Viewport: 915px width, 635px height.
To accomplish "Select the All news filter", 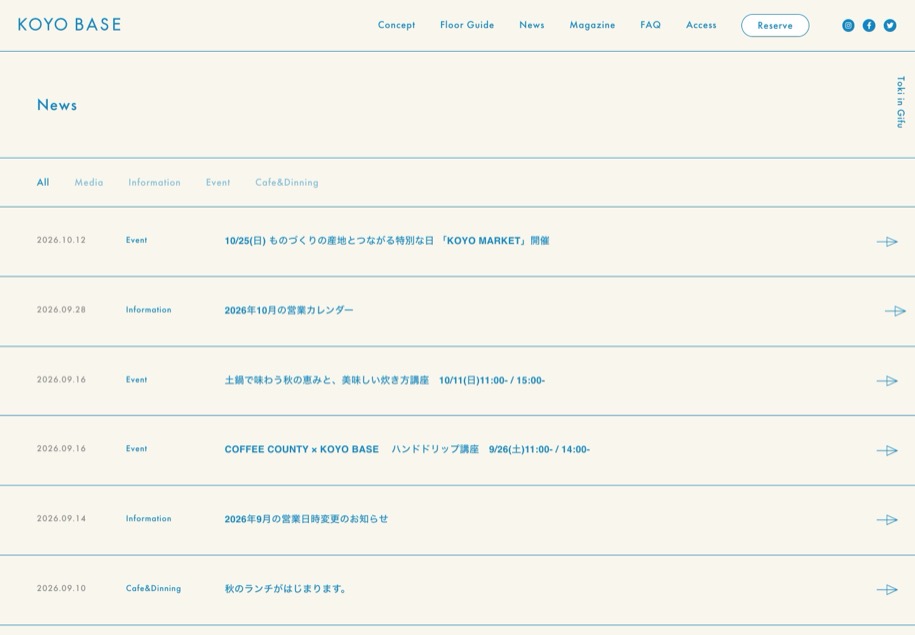I will tap(43, 182).
